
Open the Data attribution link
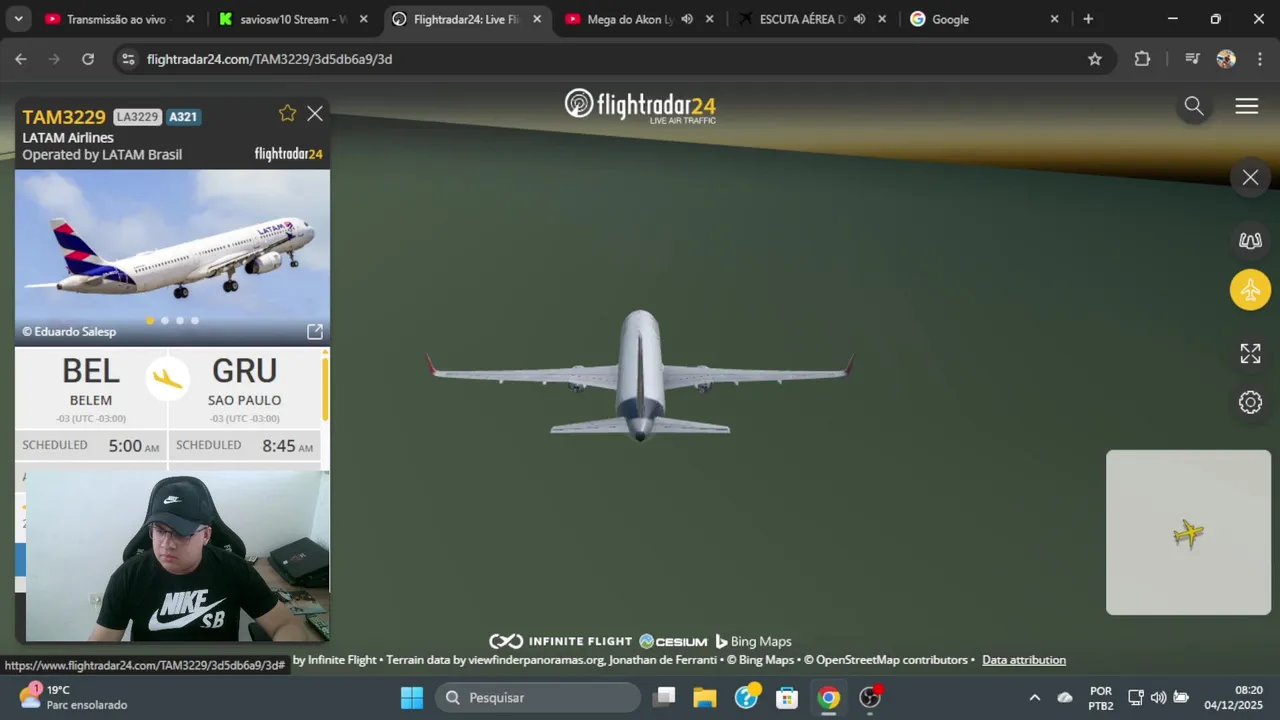1024,660
